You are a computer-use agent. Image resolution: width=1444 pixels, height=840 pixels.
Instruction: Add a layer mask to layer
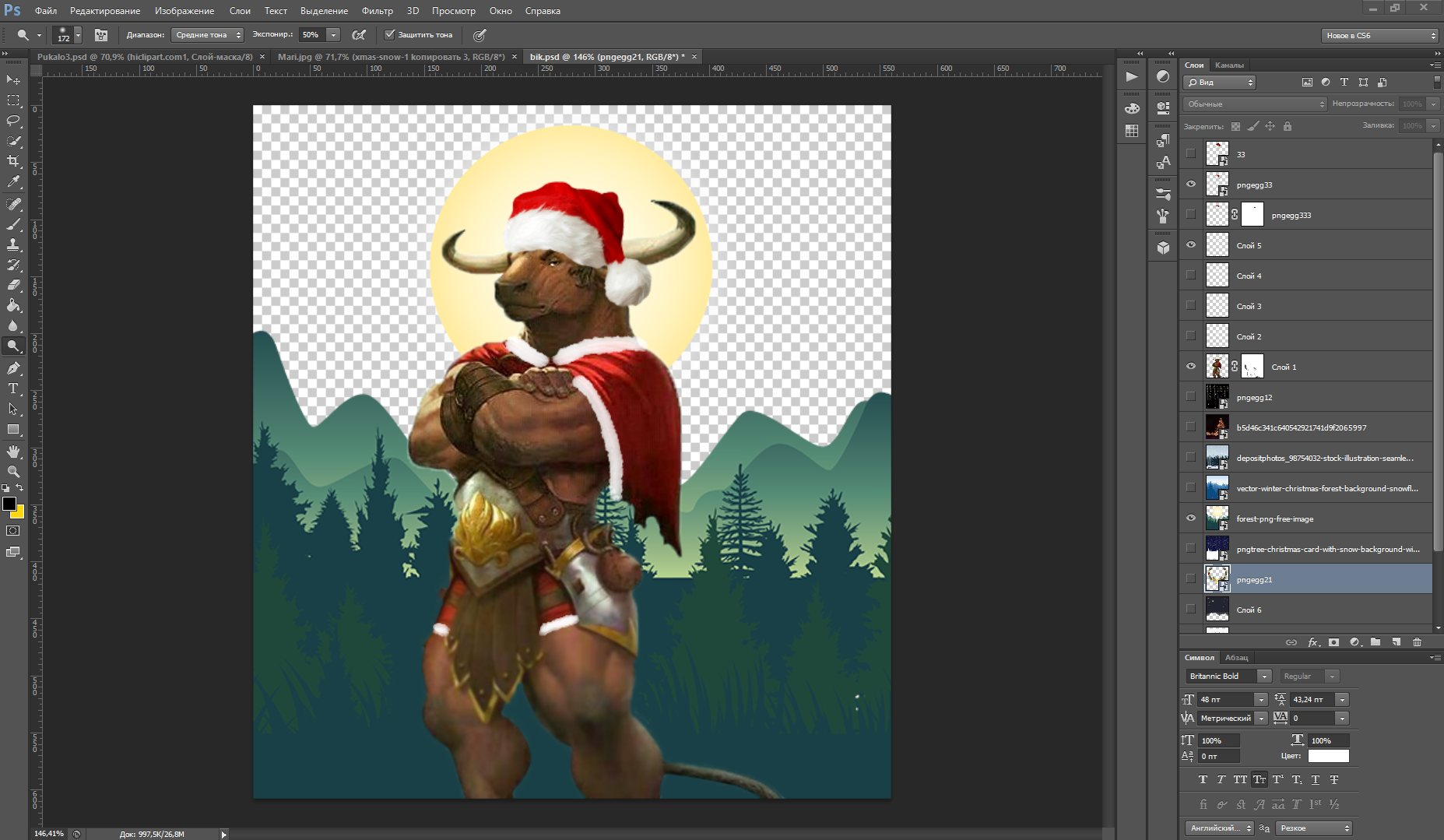[x=1333, y=642]
